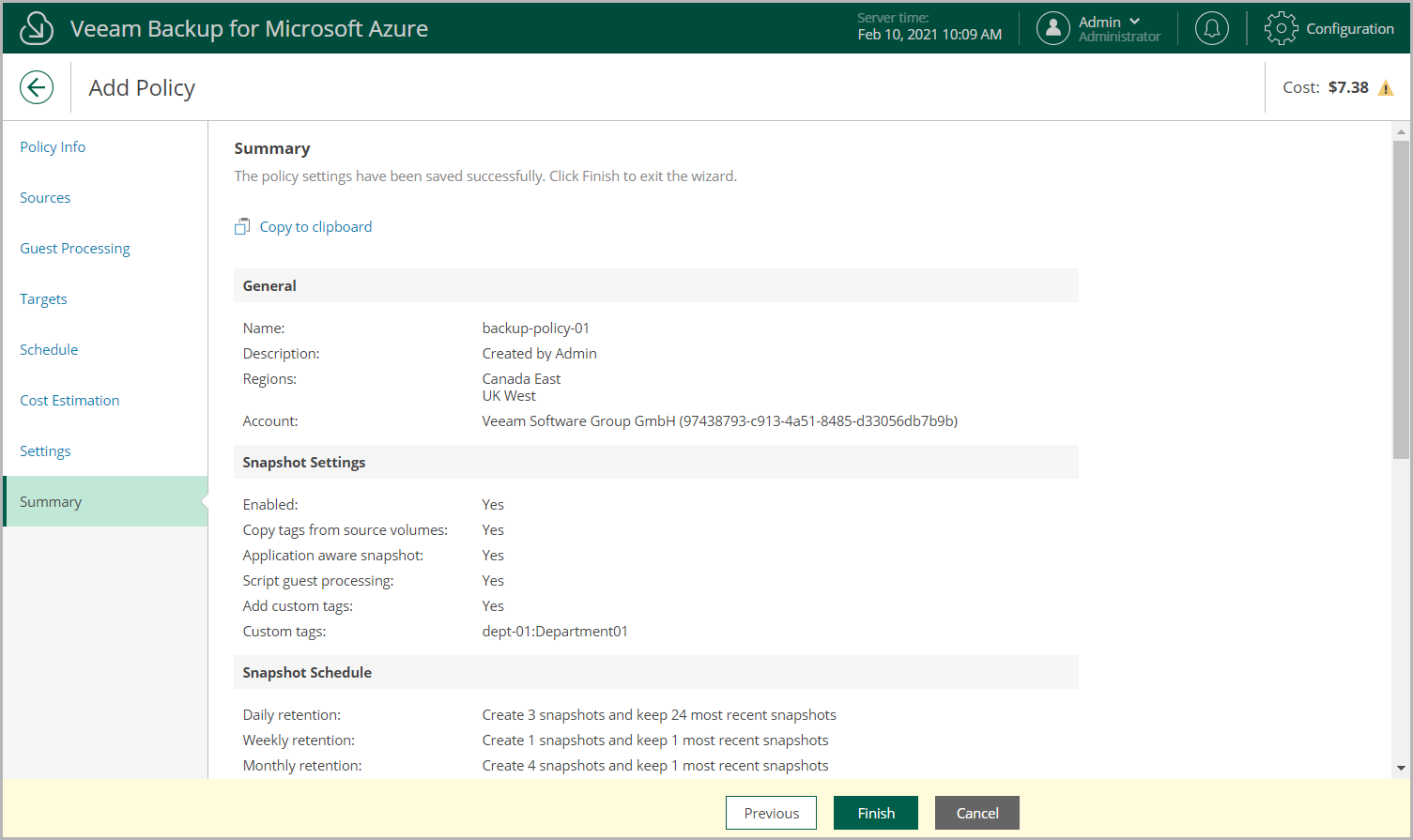This screenshot has height=840, width=1413.
Task: Click the Cancel button
Action: tap(977, 813)
